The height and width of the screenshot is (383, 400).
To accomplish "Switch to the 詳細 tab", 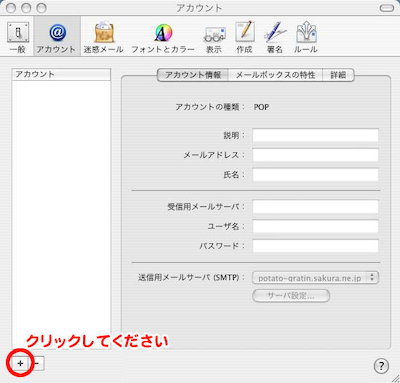I will tap(338, 75).
